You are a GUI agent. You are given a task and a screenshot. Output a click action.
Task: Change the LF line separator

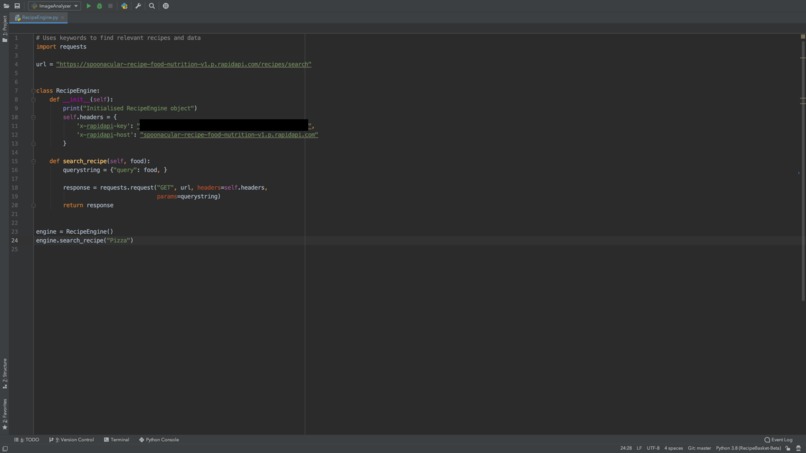click(x=639, y=448)
